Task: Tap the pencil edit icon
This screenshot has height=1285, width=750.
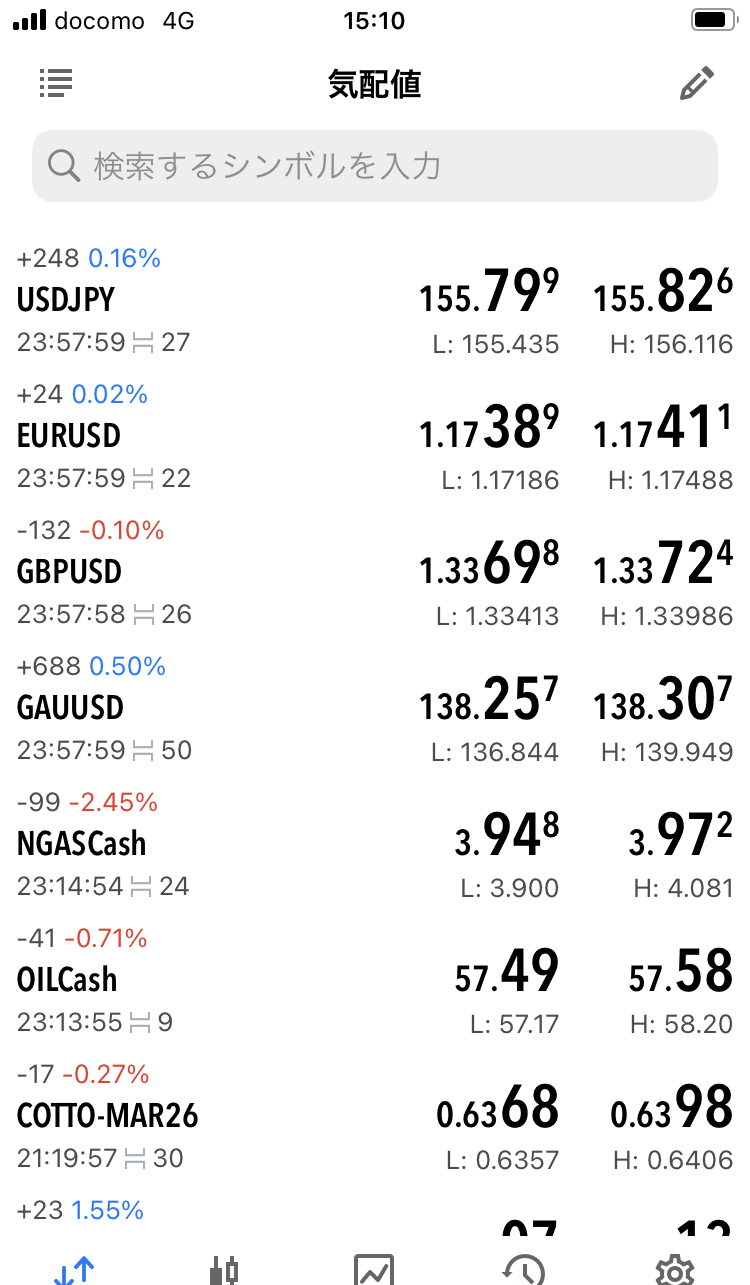Action: (696, 84)
